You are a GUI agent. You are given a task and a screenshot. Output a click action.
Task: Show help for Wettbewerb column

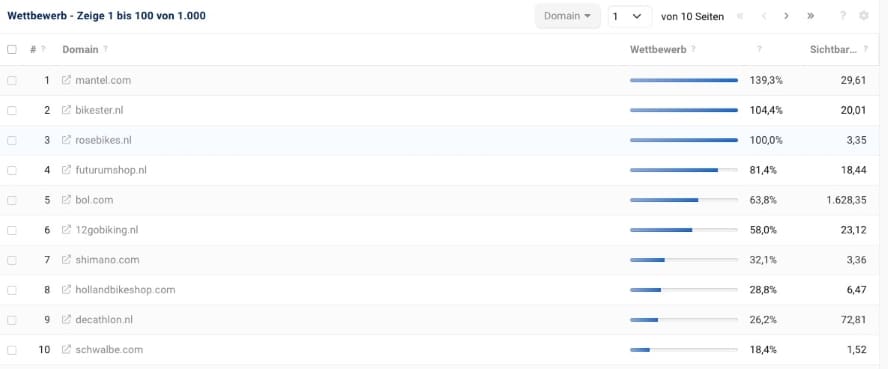coord(694,49)
